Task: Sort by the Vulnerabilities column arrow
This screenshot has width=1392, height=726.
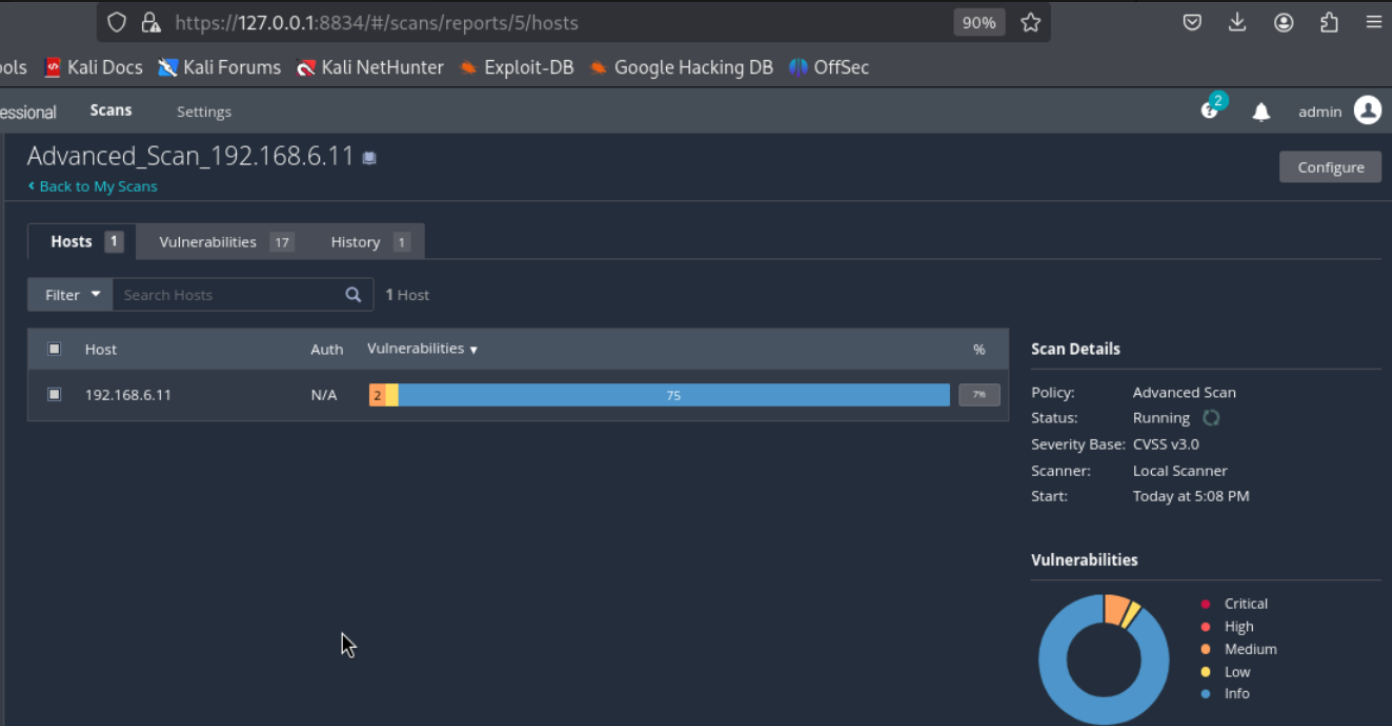Action: click(473, 350)
